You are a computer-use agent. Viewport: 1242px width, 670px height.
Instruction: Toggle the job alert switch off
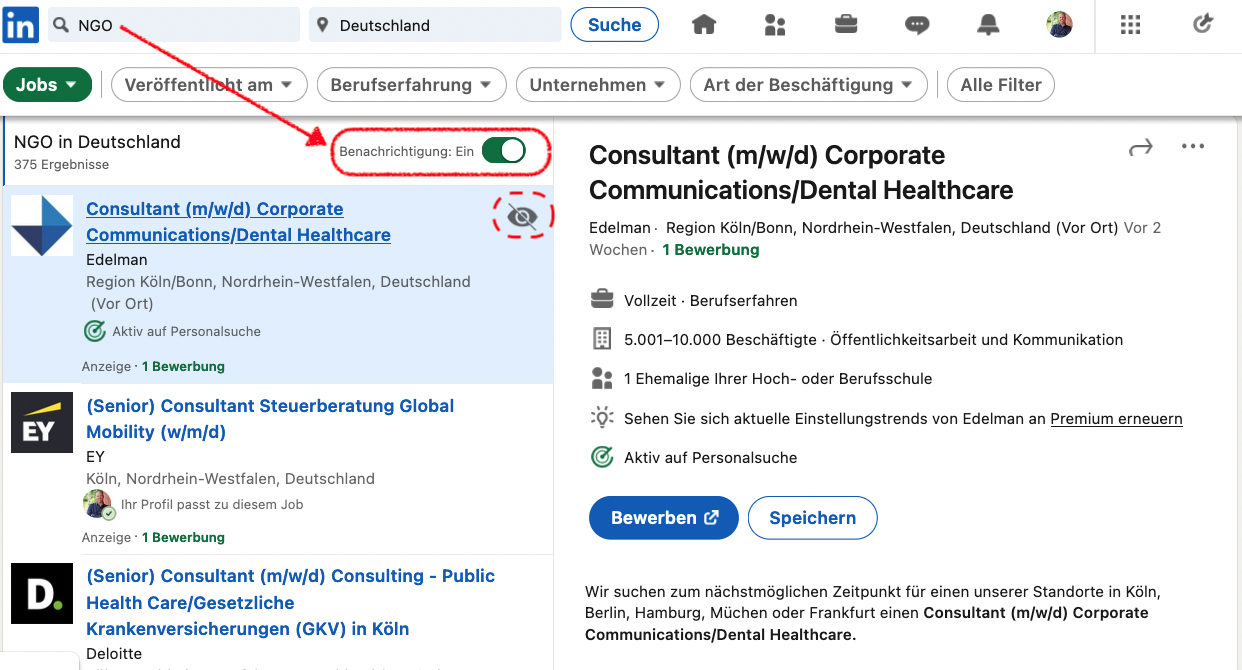coord(503,151)
